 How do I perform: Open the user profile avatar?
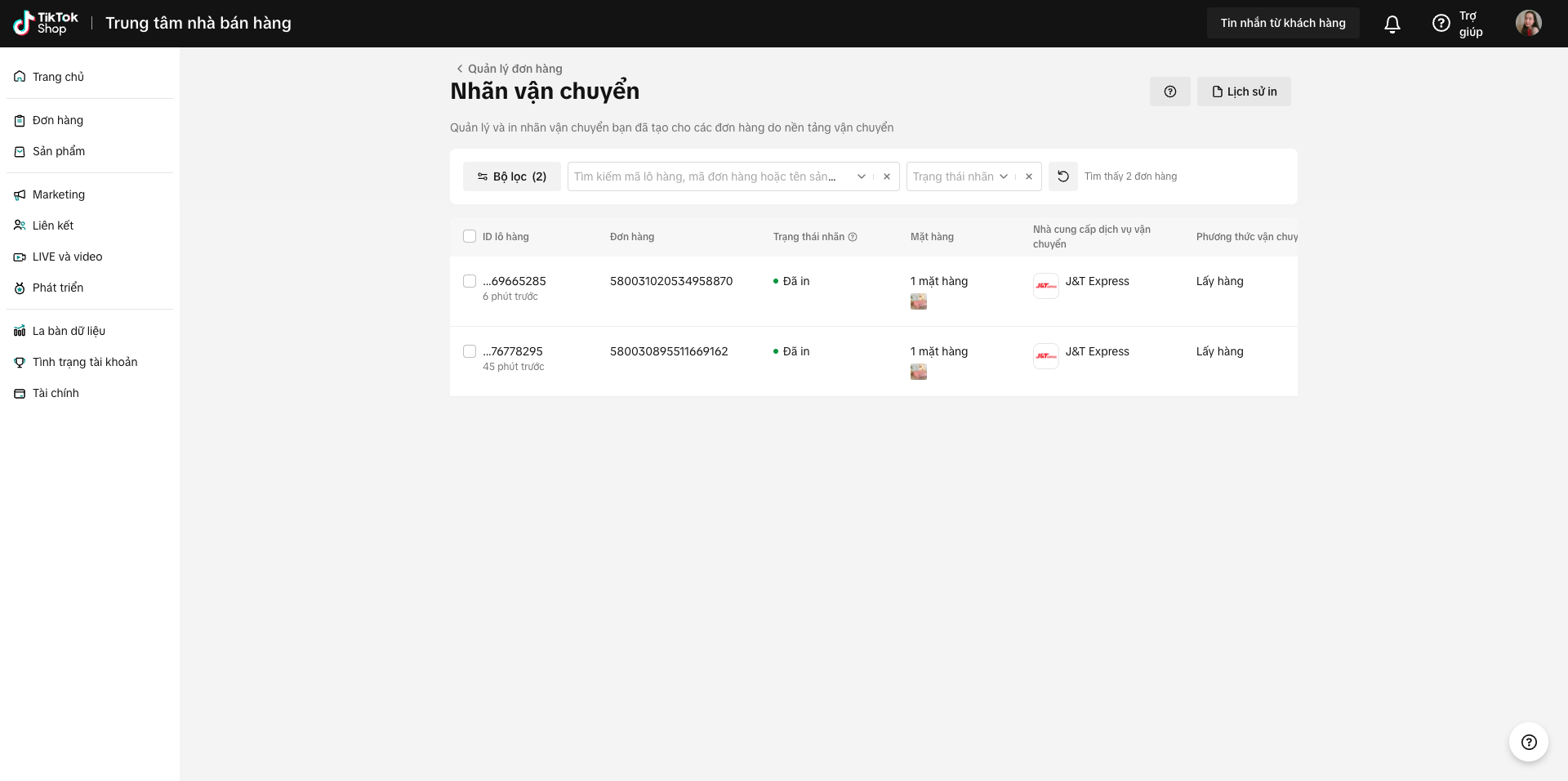(1529, 23)
